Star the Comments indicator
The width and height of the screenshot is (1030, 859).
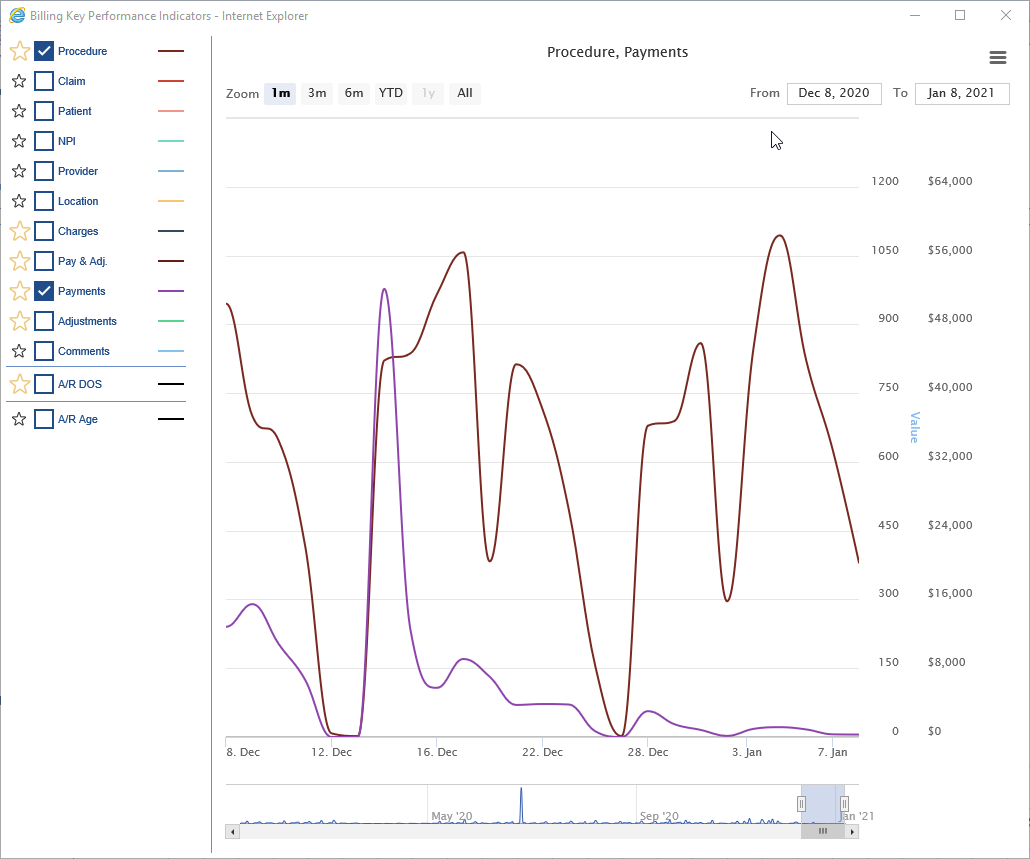[19, 351]
